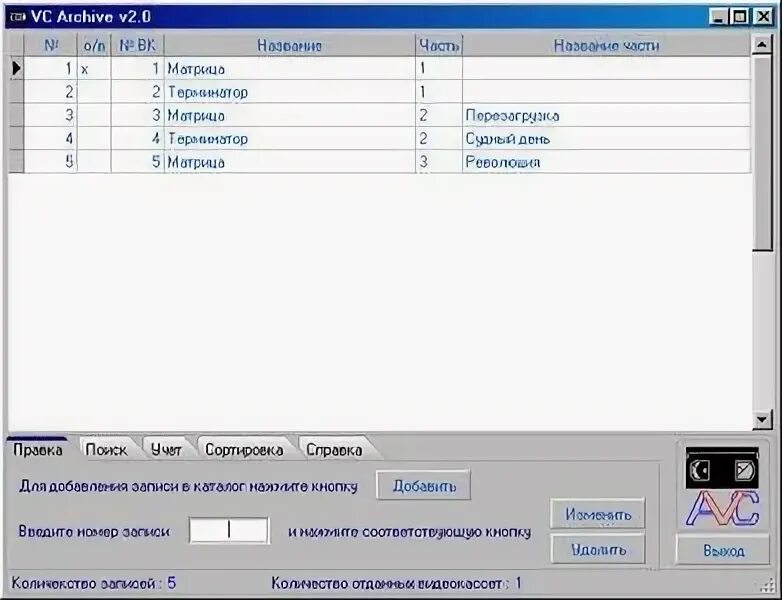Click the table scrollbar up arrow

pyautogui.click(x=762, y=45)
